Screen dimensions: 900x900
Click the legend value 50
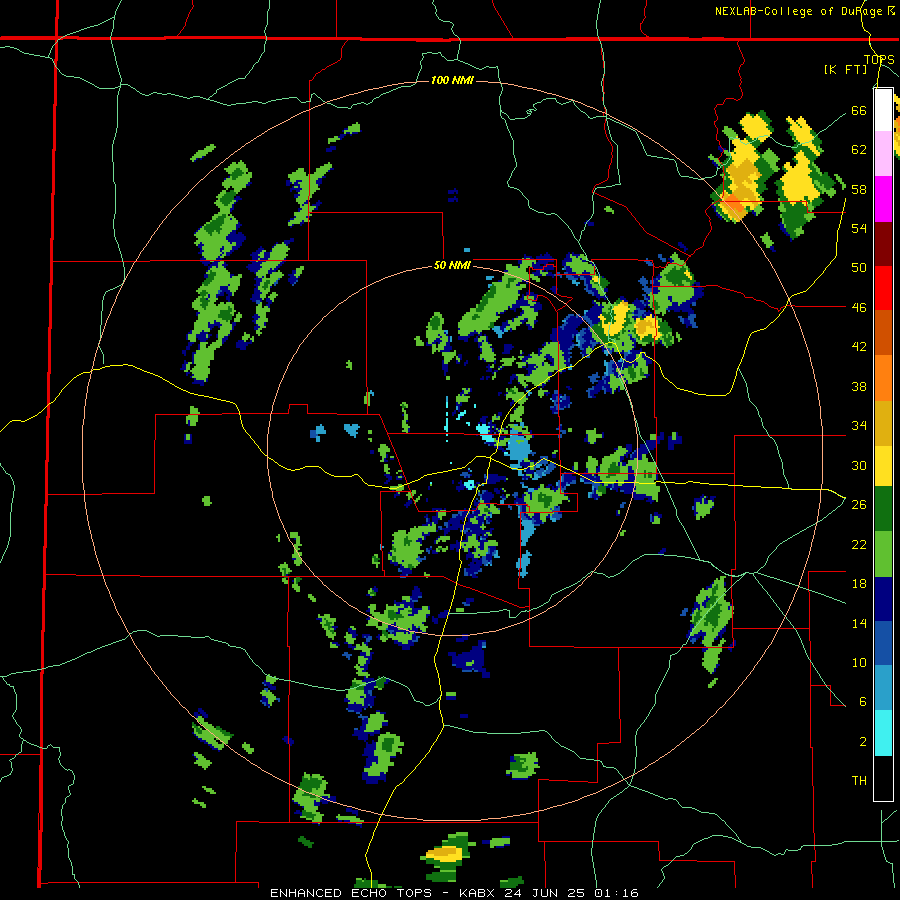tap(859, 268)
